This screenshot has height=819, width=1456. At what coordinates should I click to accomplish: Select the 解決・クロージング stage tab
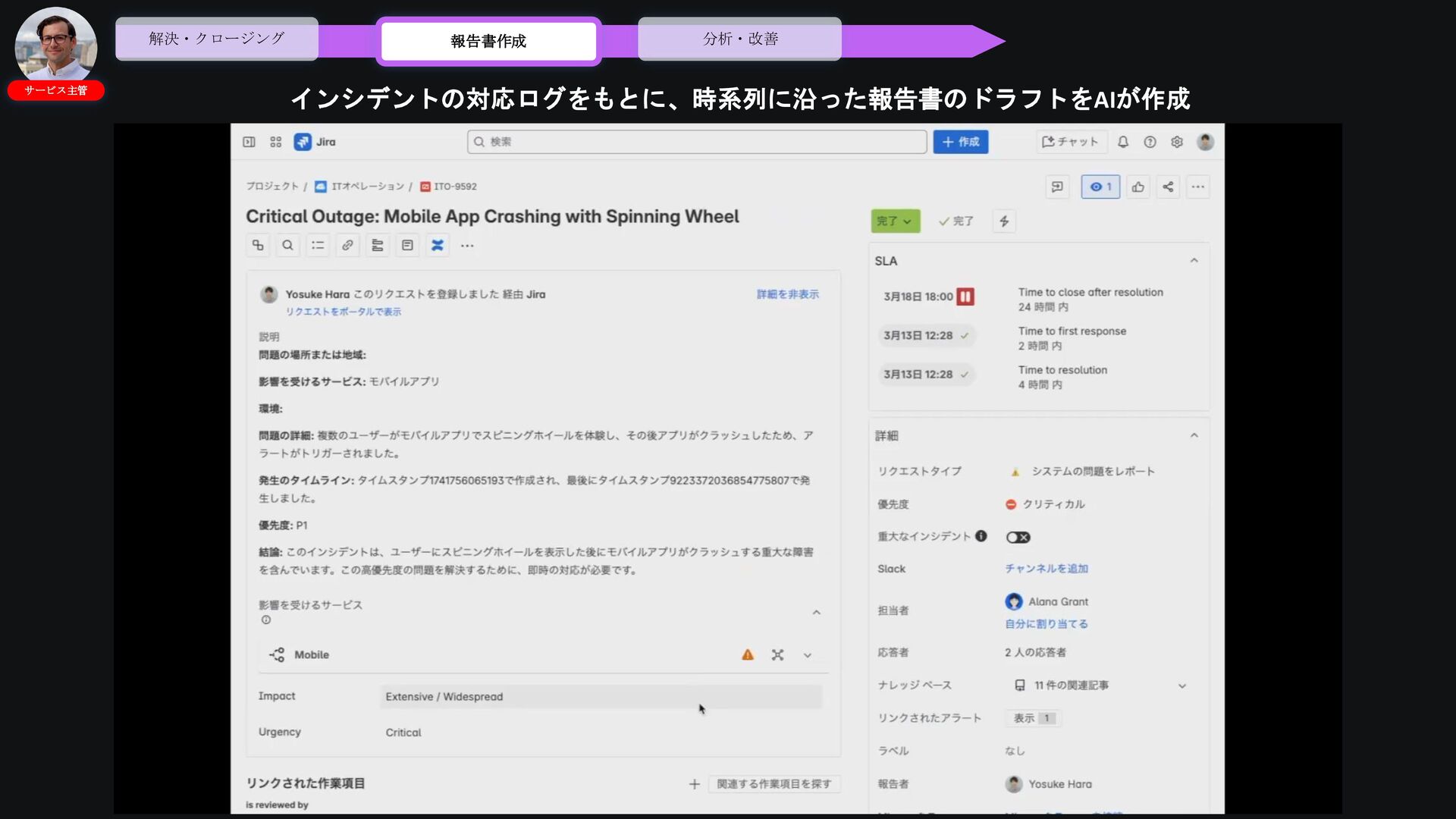(x=217, y=39)
